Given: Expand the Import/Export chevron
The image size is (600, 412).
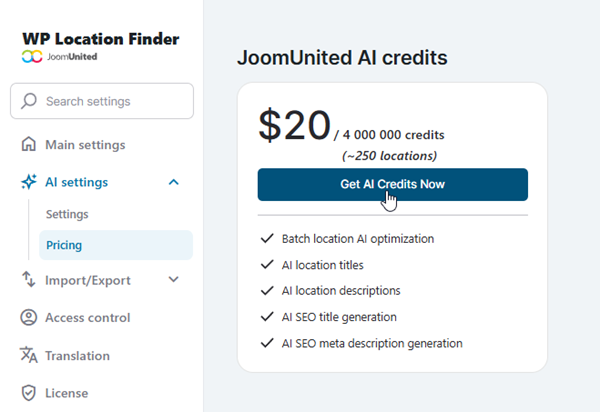Looking at the screenshot, I should click(174, 280).
